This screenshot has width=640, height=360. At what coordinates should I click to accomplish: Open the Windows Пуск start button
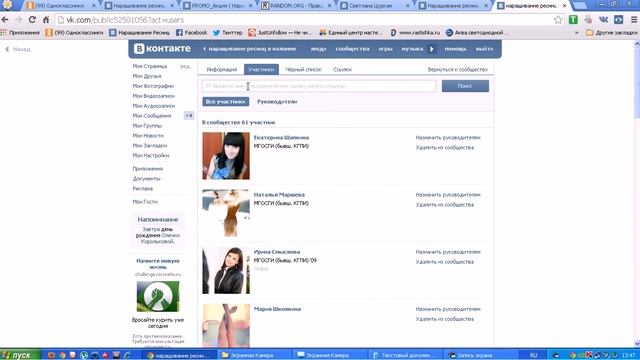20,355
